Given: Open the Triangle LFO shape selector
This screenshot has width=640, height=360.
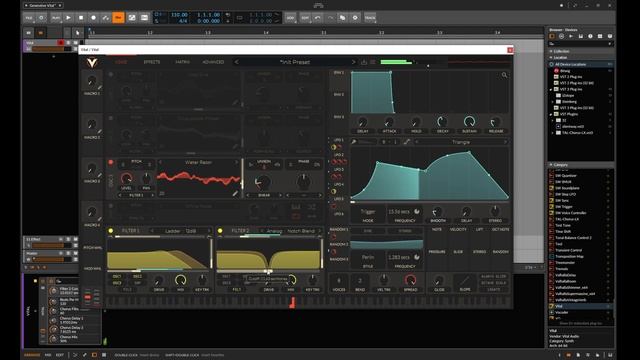Looking at the screenshot, I should click(460, 142).
